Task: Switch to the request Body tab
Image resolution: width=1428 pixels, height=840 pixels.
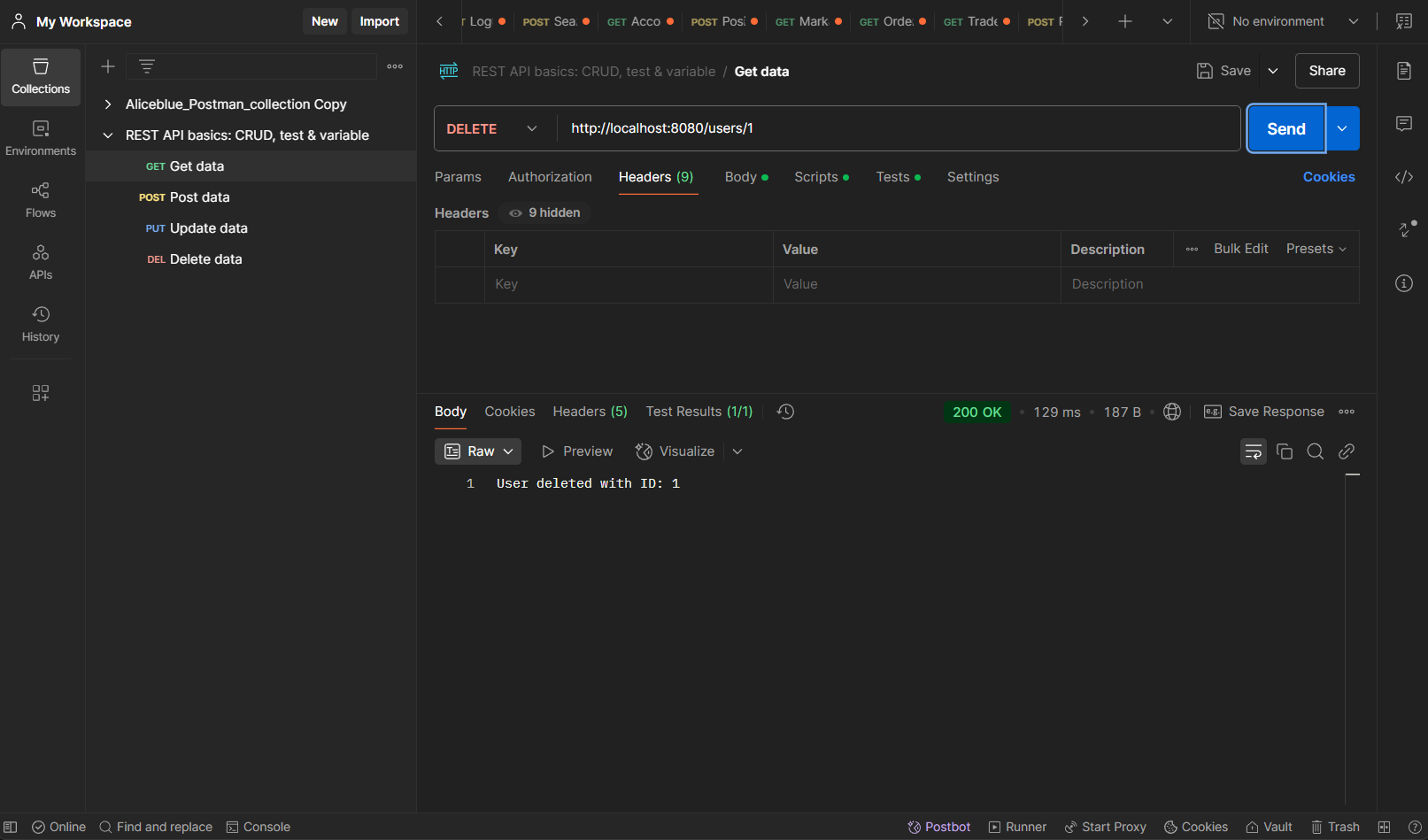Action: tap(746, 177)
